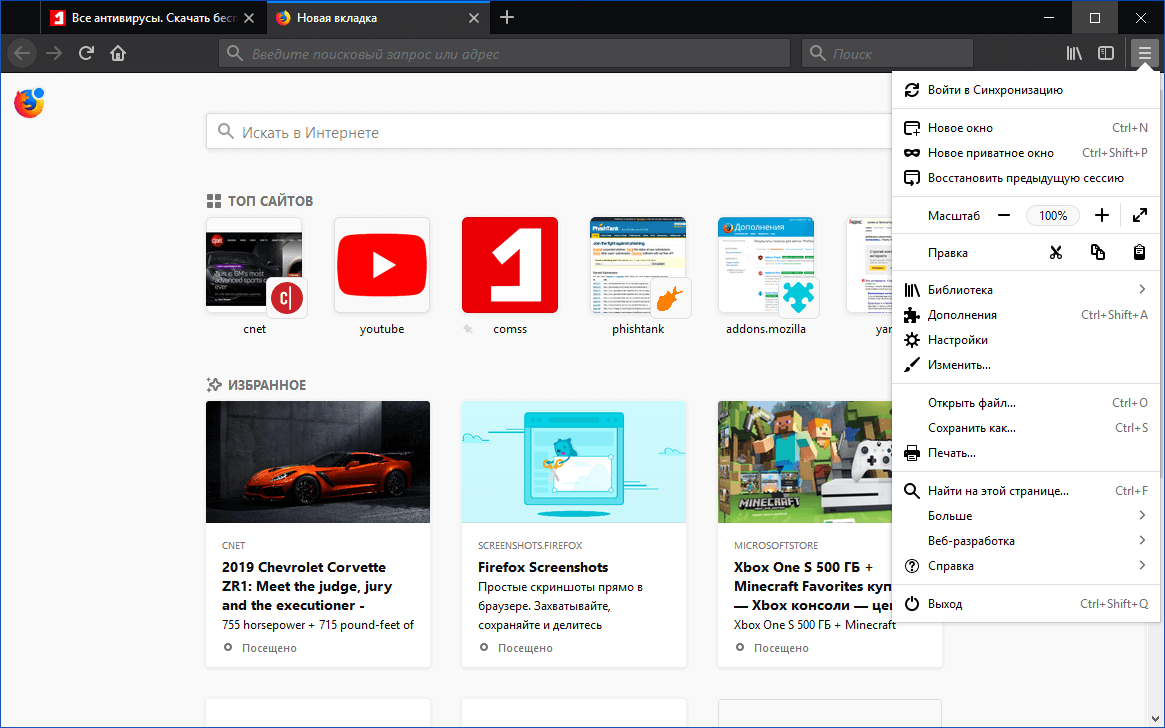Click the Back navigation arrow

tap(21, 52)
